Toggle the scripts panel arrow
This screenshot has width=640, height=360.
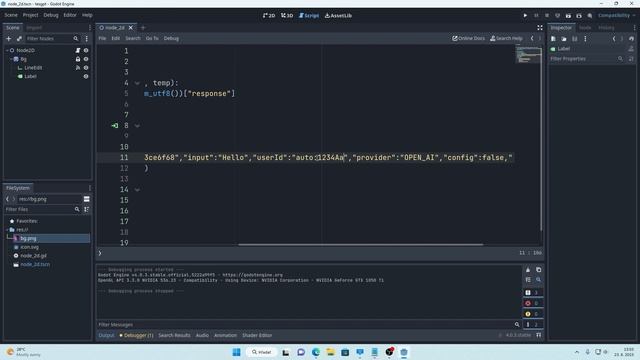click(100, 253)
